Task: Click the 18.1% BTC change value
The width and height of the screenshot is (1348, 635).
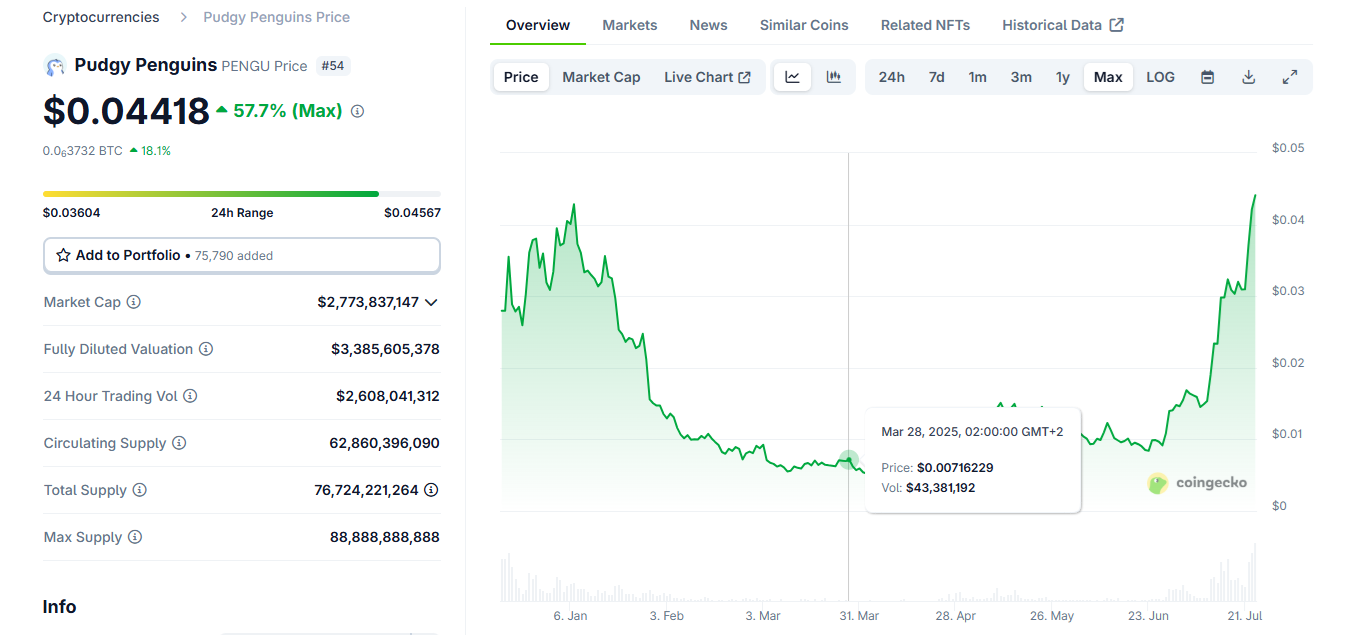Action: click(156, 151)
